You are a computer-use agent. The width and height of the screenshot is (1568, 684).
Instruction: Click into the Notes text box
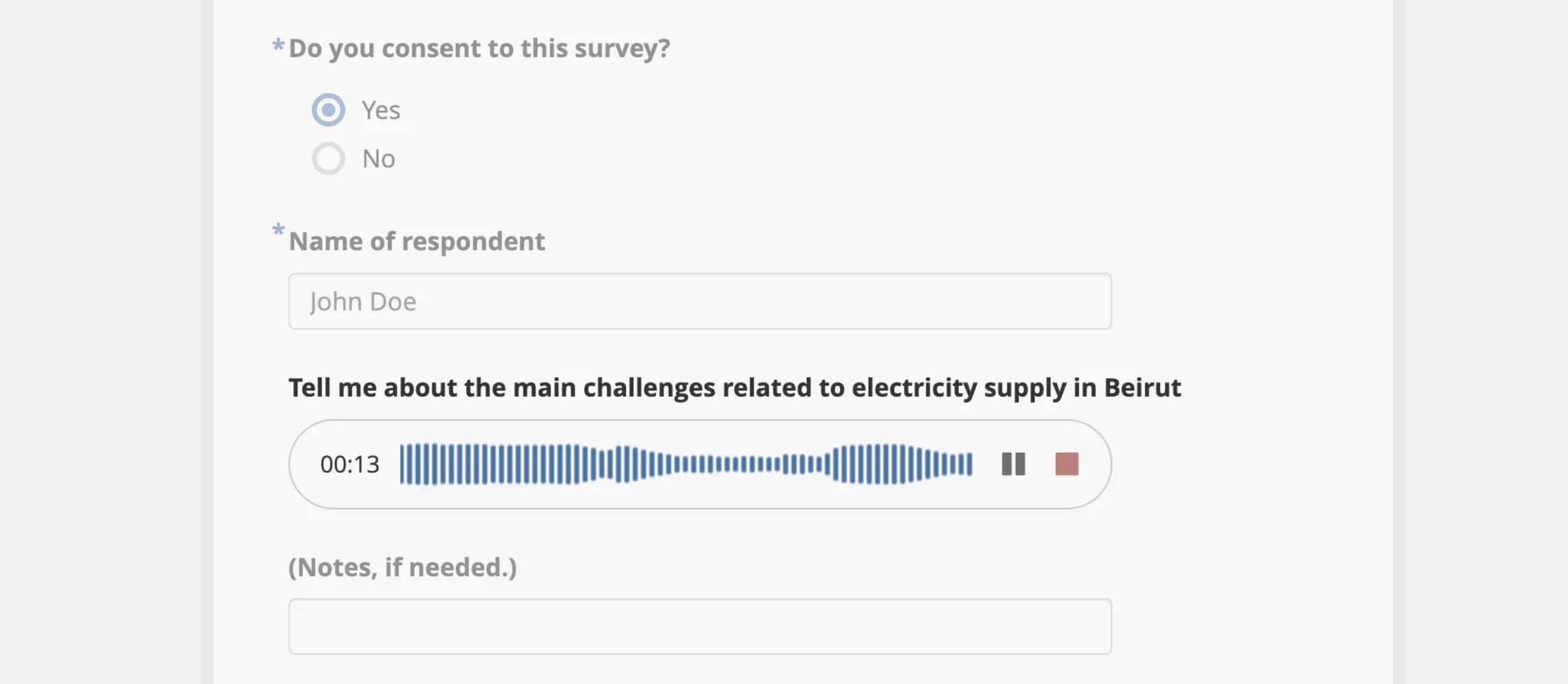pos(700,626)
